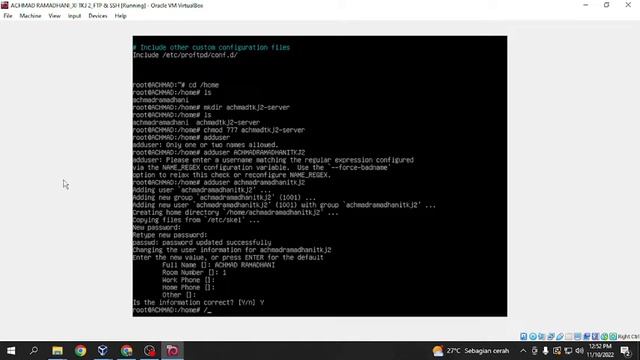The height and width of the screenshot is (360, 640).
Task: Open network settings from the tray
Action: 568,351
